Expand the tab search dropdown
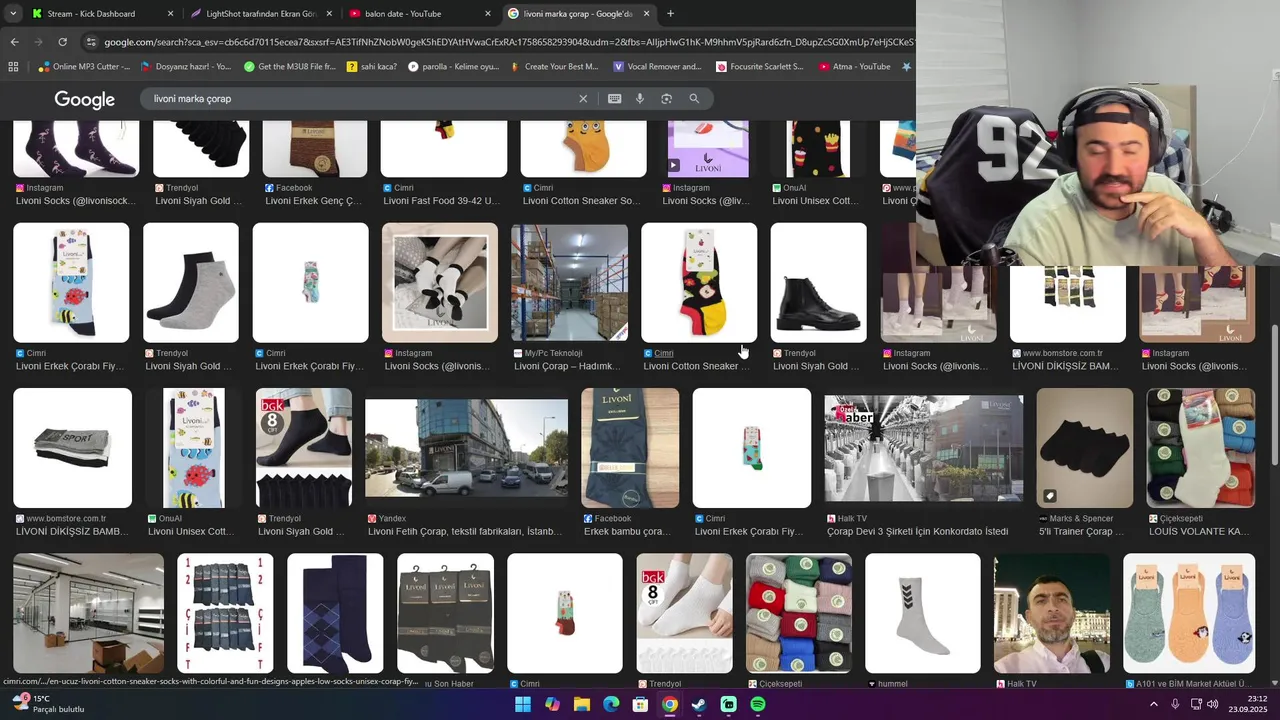 (12, 14)
